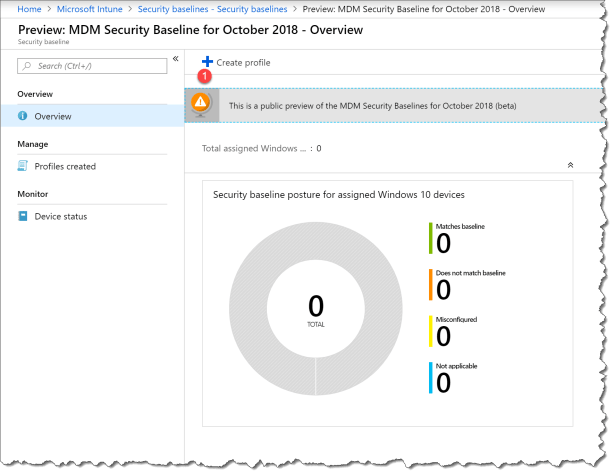Click the Monitor section heading

click(33, 194)
